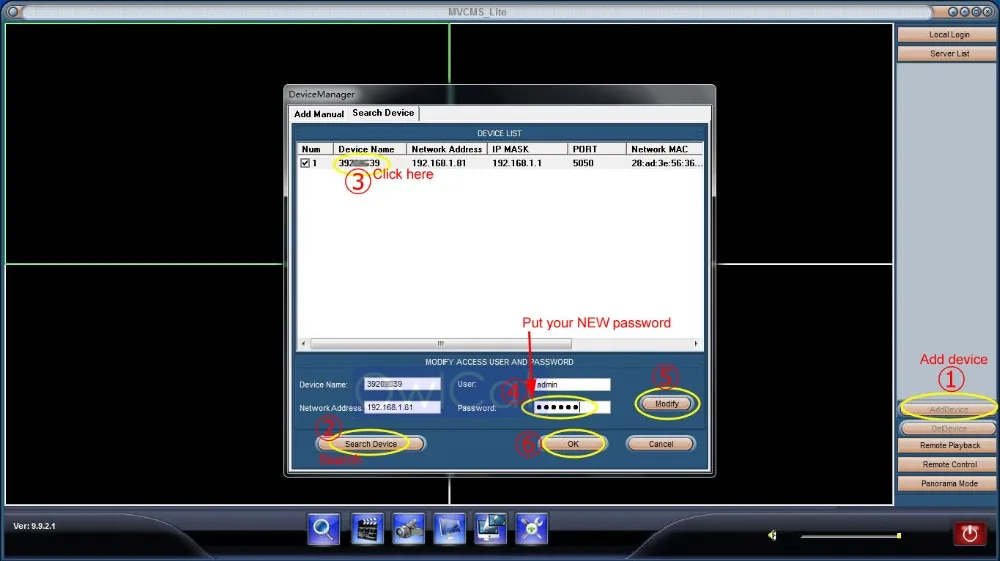Click the red power button

(x=969, y=534)
